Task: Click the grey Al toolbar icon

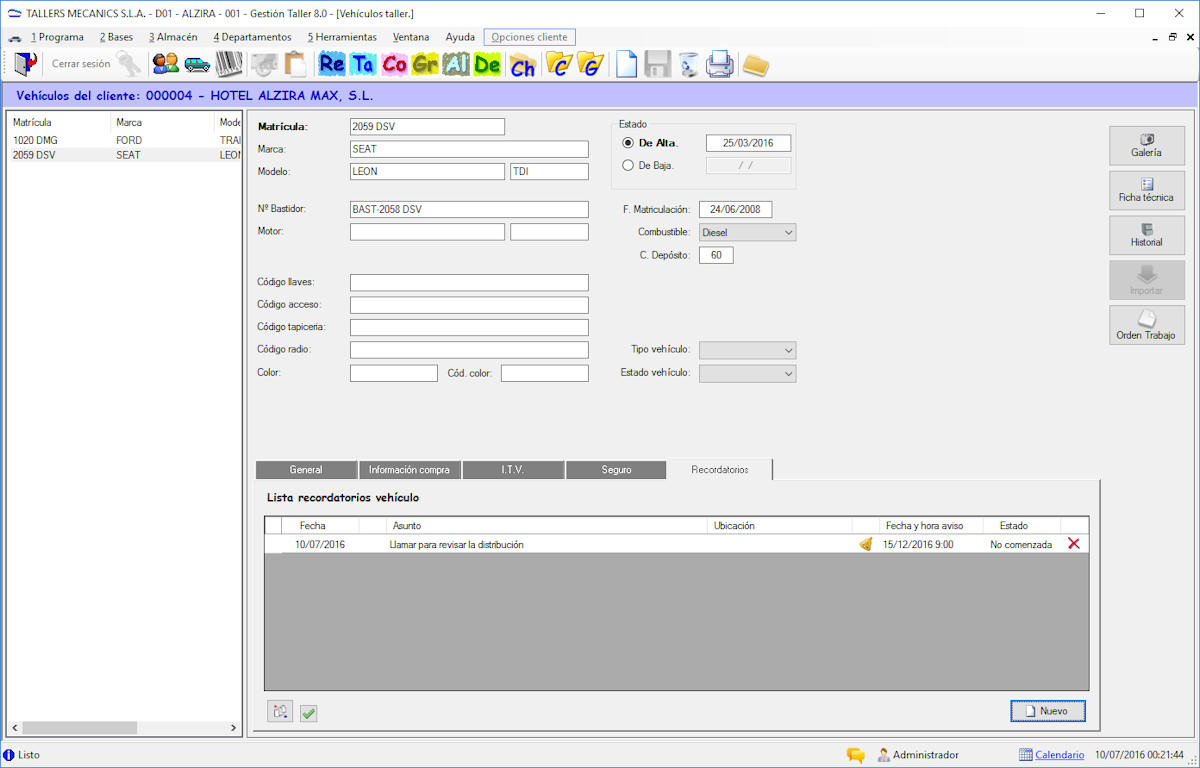Action: pos(456,64)
